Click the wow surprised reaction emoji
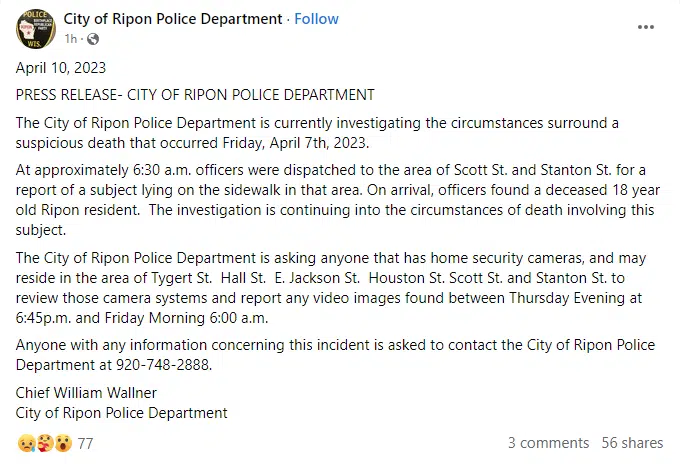680x464 pixels. 63,443
